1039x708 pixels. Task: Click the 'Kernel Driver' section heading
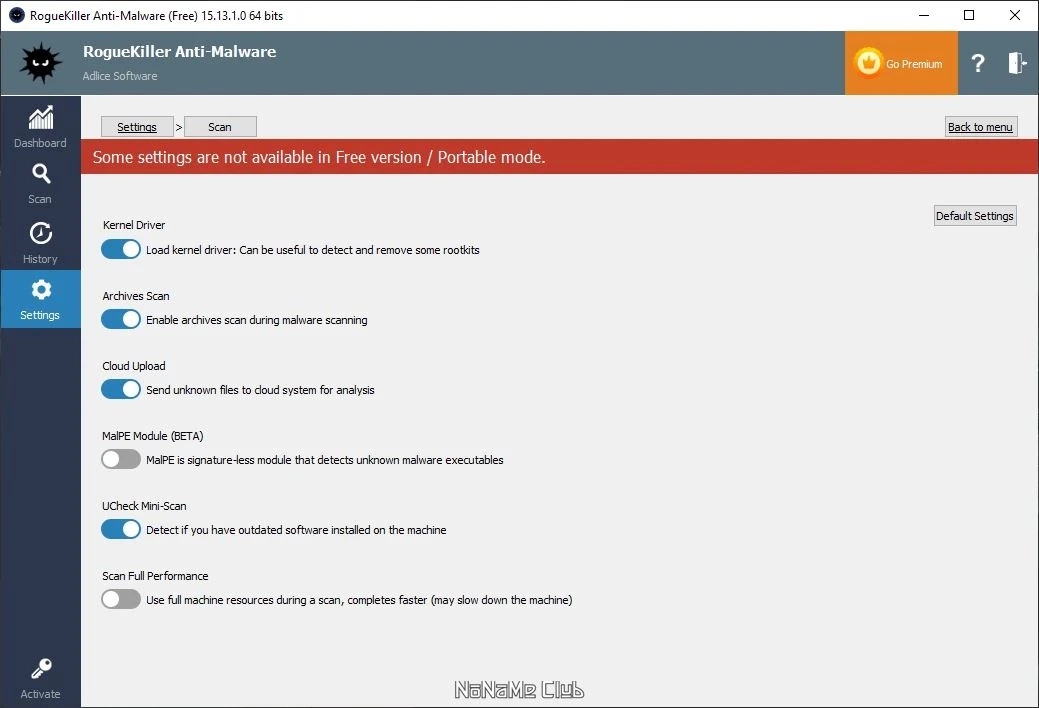click(x=134, y=225)
